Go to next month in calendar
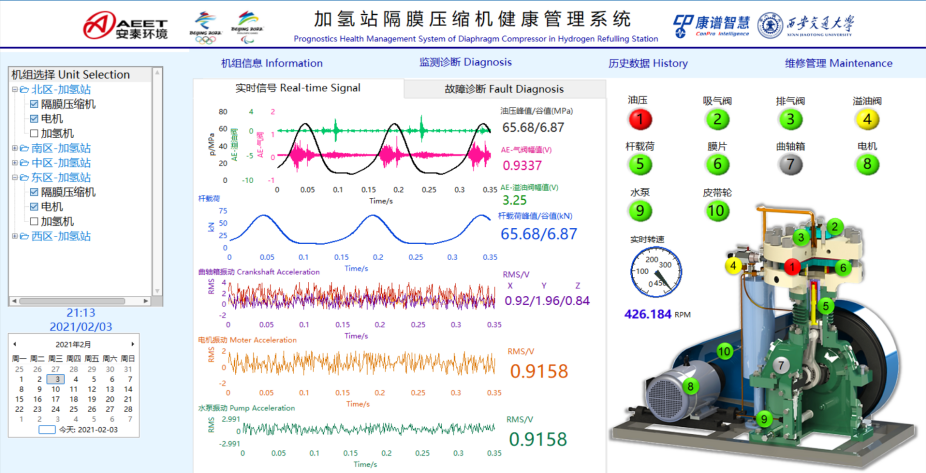 tap(133, 344)
